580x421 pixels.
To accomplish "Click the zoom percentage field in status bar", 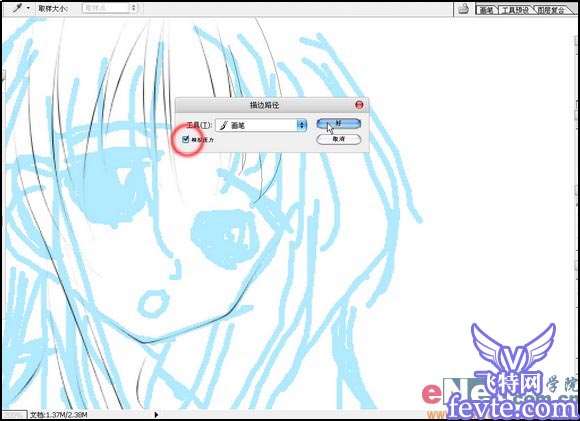I will 14,414.
